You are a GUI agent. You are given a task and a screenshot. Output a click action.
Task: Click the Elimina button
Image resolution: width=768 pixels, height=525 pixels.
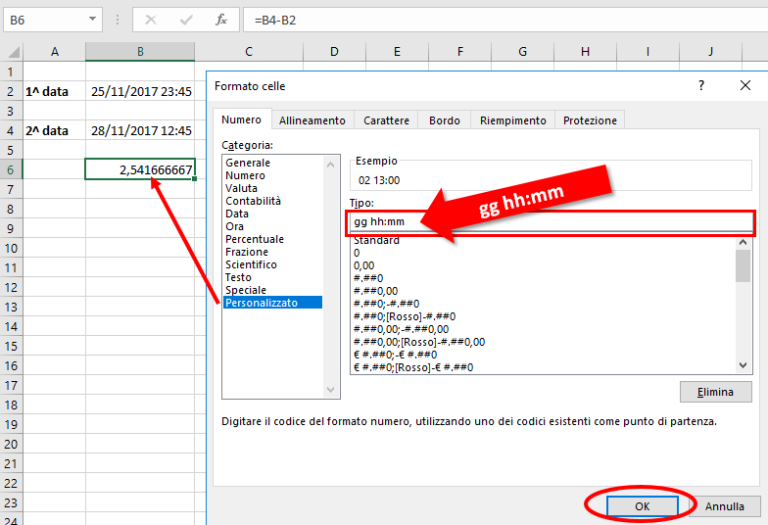pos(714,392)
